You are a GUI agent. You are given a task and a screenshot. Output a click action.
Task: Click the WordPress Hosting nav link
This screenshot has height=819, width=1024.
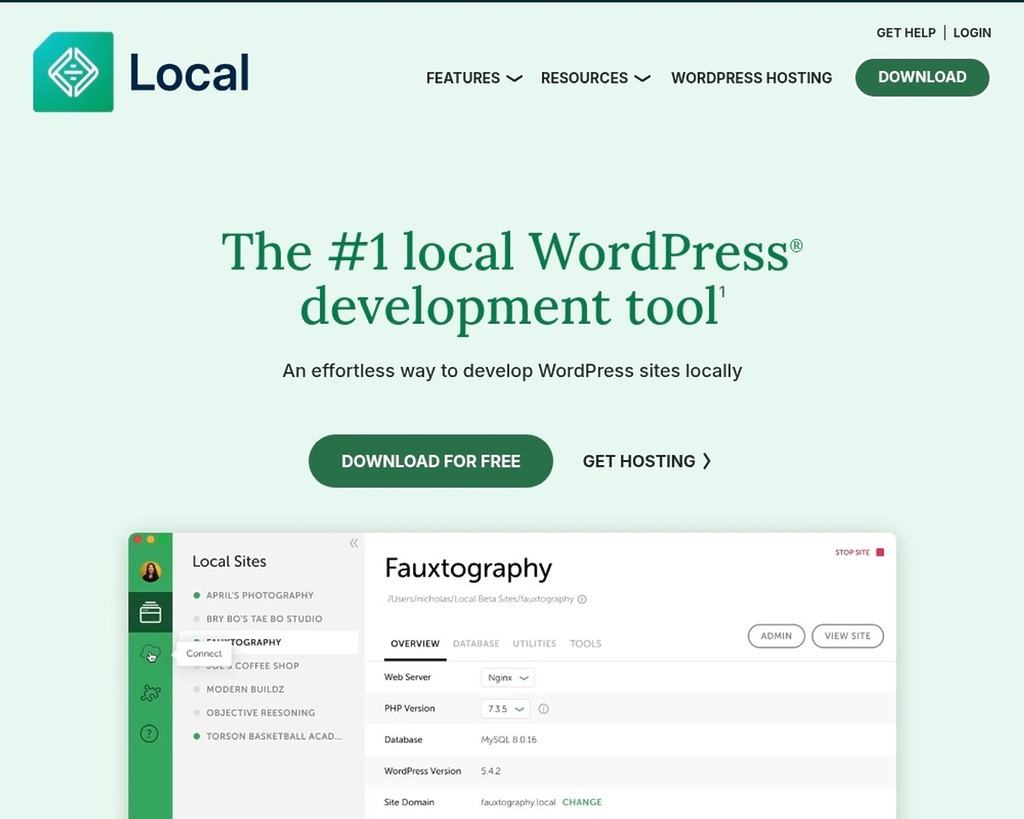pos(751,78)
